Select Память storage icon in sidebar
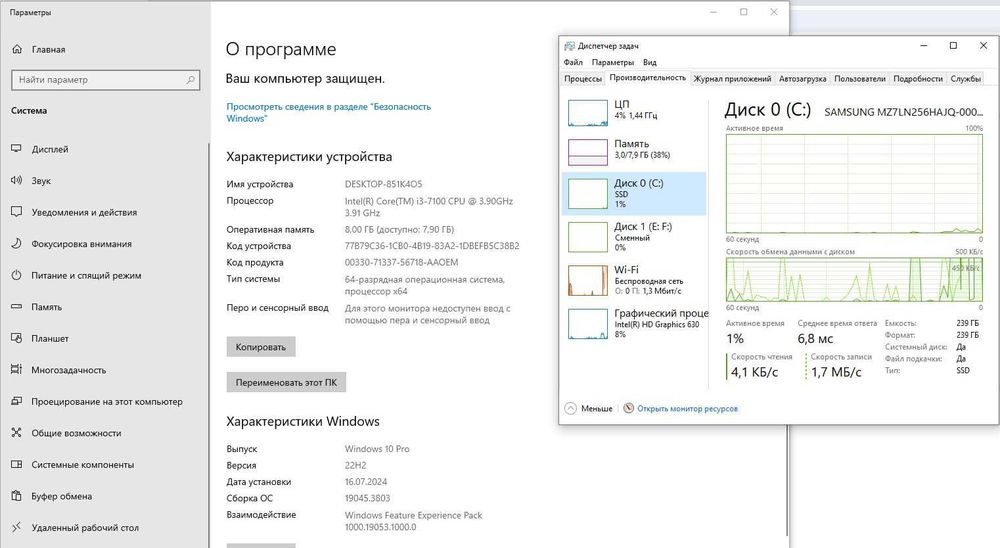Viewport: 1000px width, 548px height. (17, 307)
